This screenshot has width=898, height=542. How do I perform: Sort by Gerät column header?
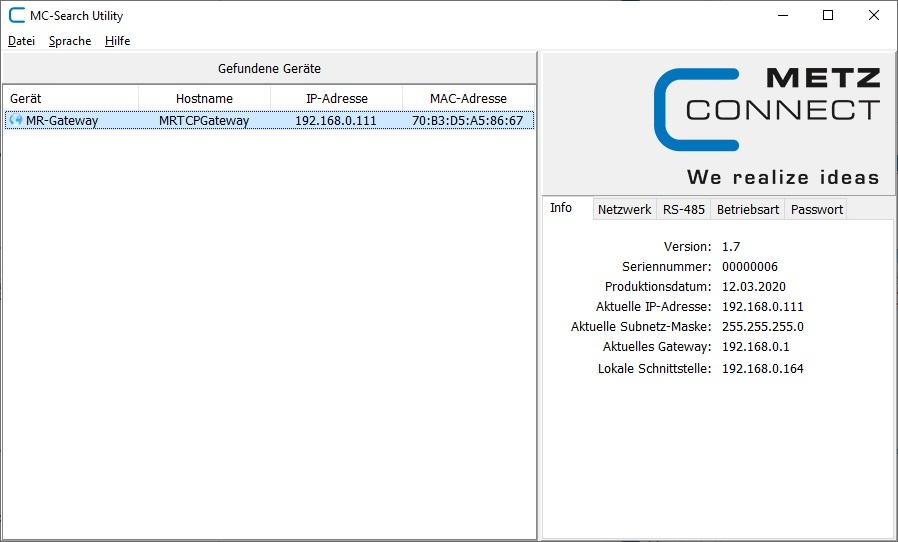click(70, 98)
